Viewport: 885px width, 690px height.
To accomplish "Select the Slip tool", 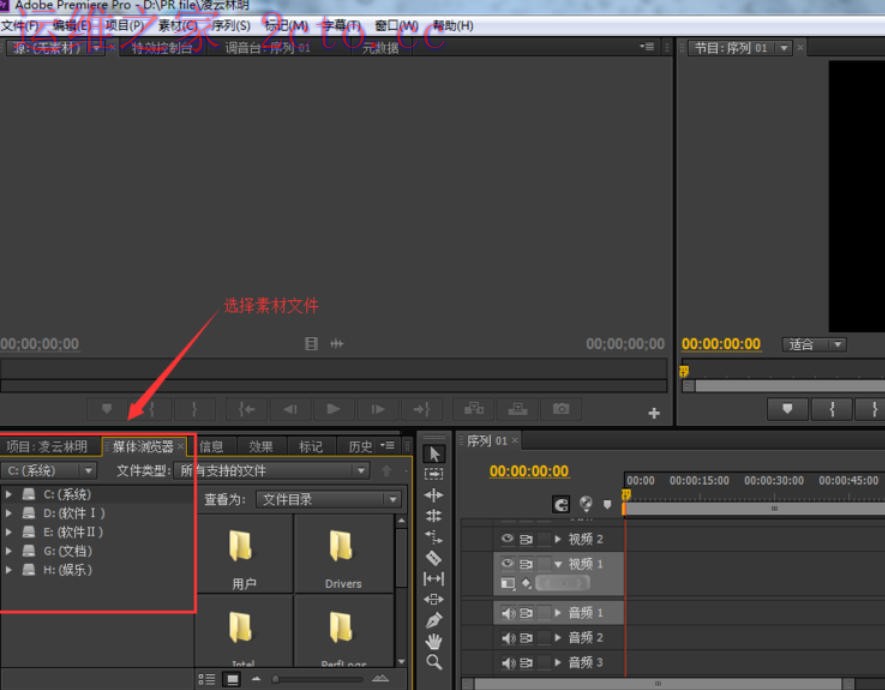I will 433,578.
